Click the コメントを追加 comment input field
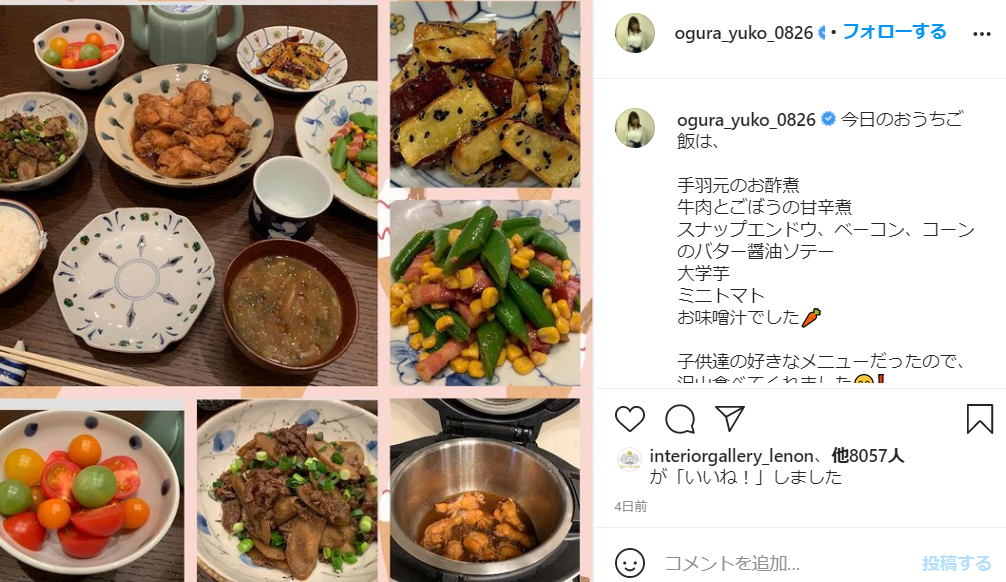 click(x=786, y=563)
